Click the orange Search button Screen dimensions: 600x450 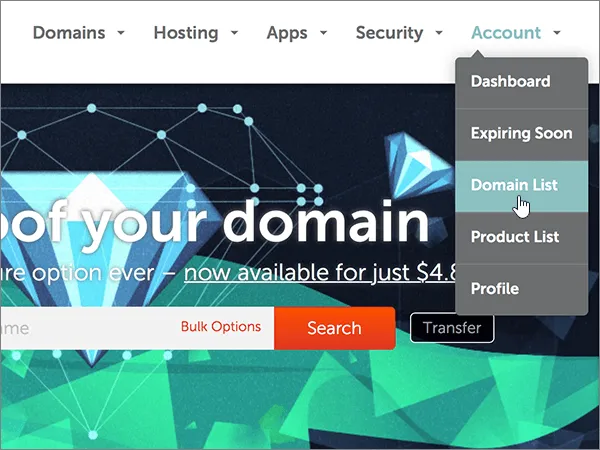(334, 328)
